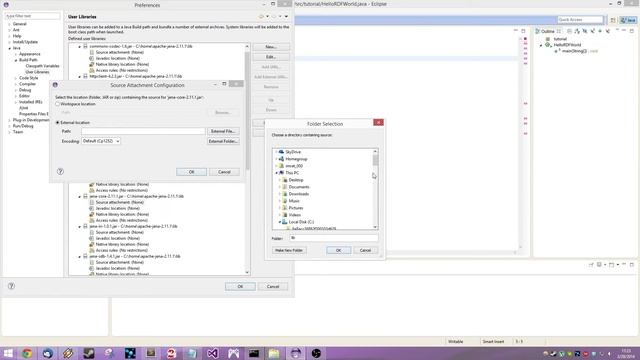This screenshot has width=640, height=360.
Task: Collapse Build Path in Preferences tree
Action: [x=16, y=60]
